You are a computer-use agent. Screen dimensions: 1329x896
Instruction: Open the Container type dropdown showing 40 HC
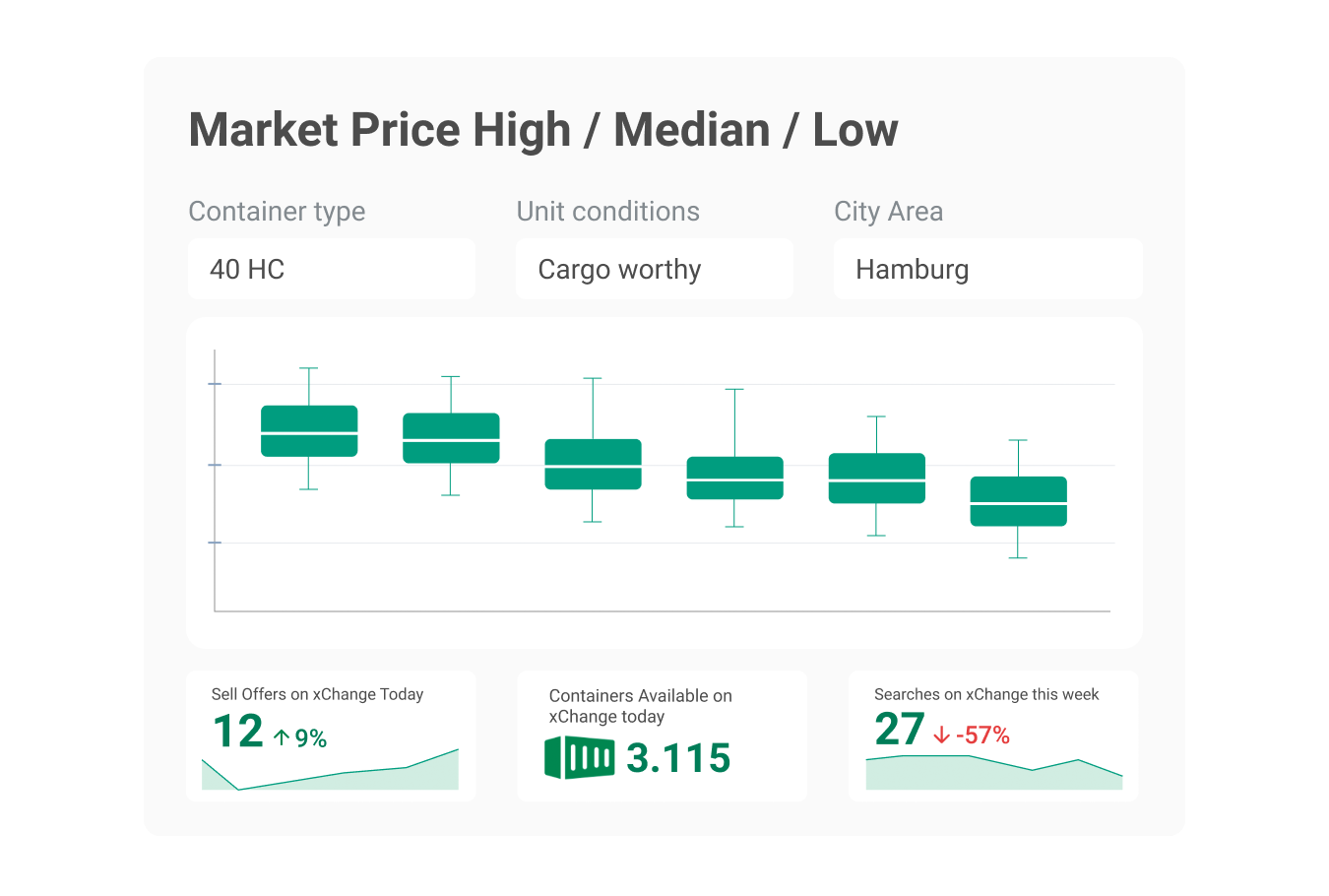[332, 269]
